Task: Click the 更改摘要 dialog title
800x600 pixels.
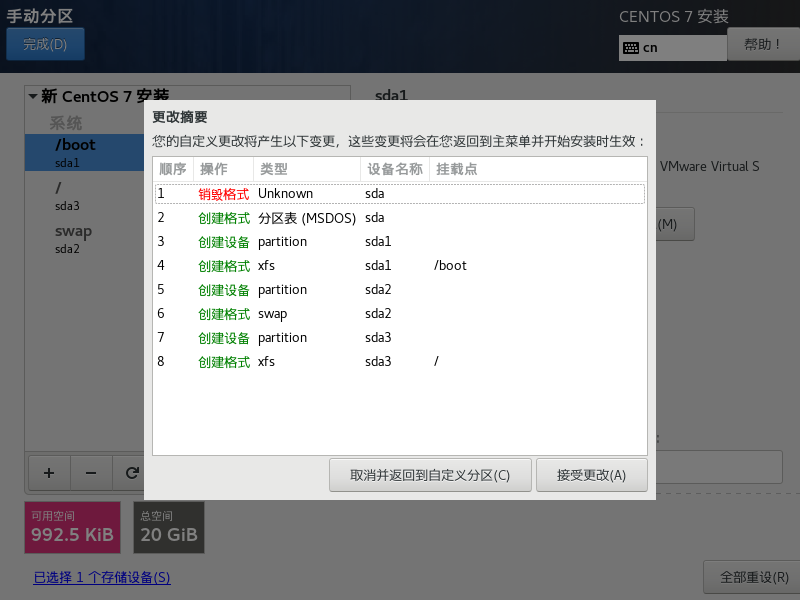Action: [180, 117]
